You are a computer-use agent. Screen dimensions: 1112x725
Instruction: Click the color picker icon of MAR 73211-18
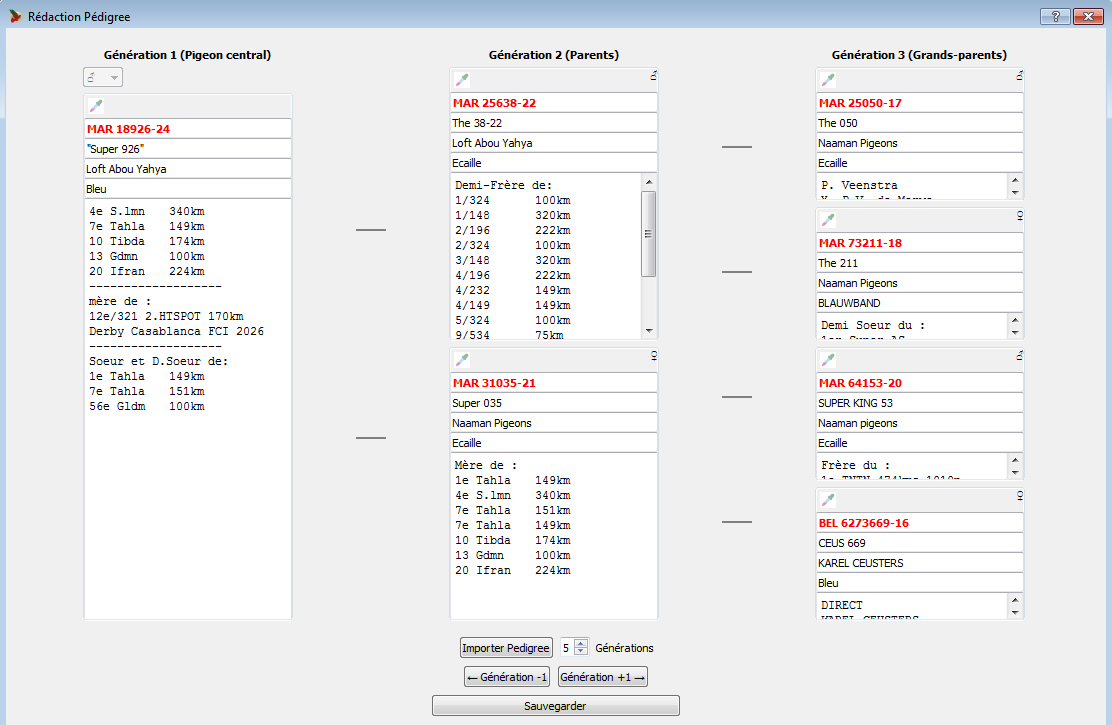(x=828, y=220)
